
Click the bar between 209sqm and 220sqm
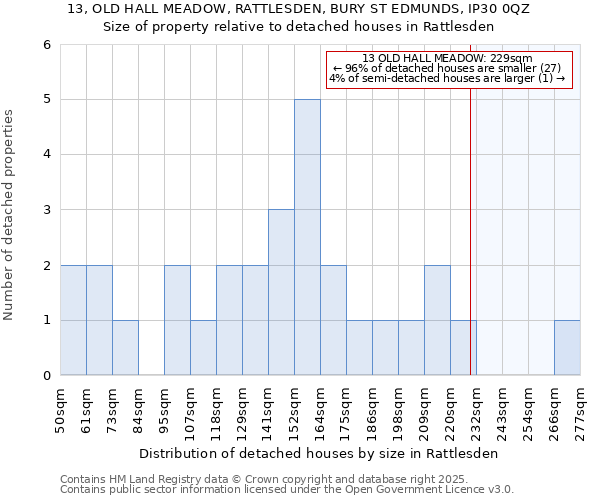[x=437, y=320]
